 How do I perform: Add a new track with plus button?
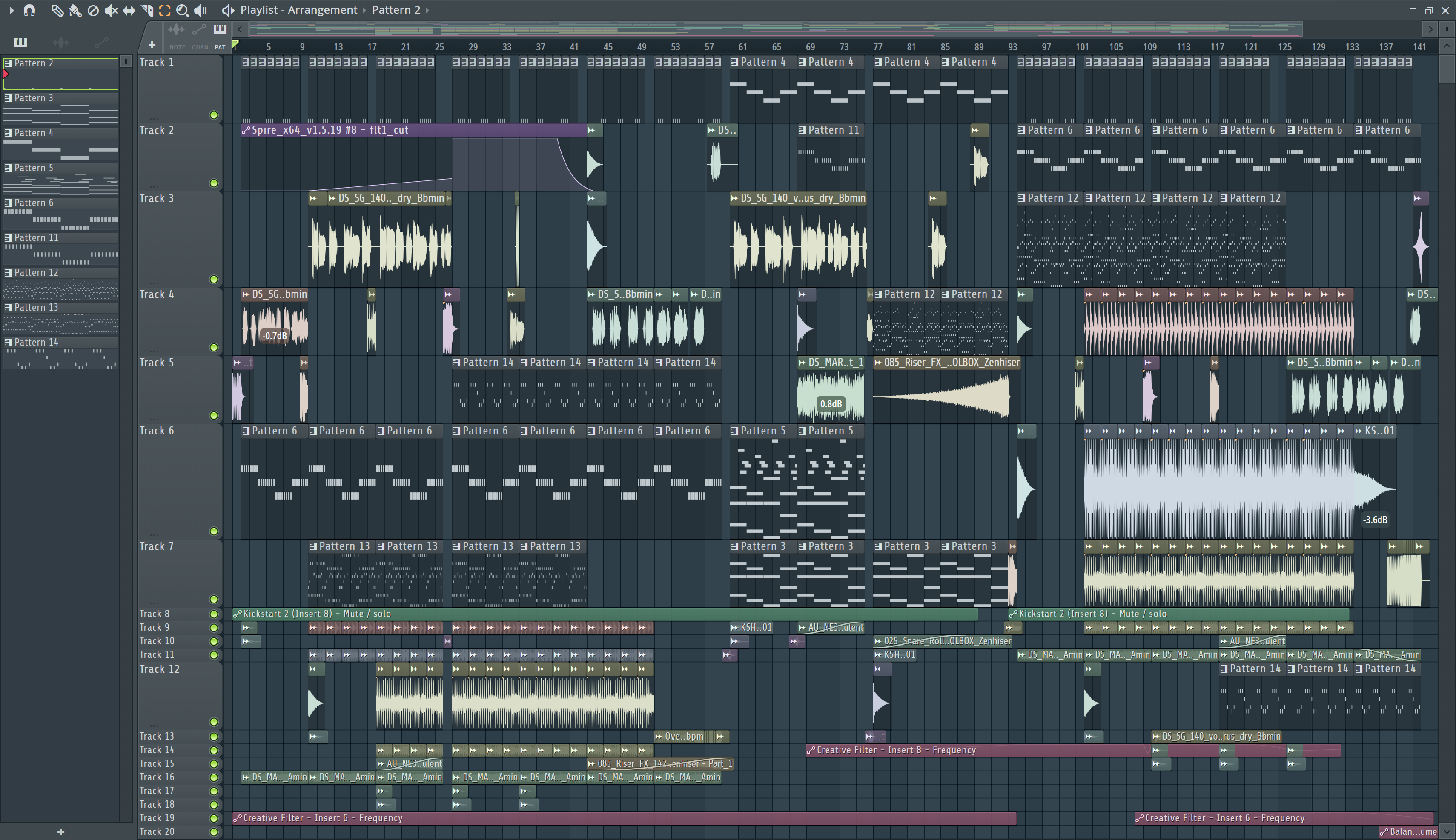coord(152,44)
